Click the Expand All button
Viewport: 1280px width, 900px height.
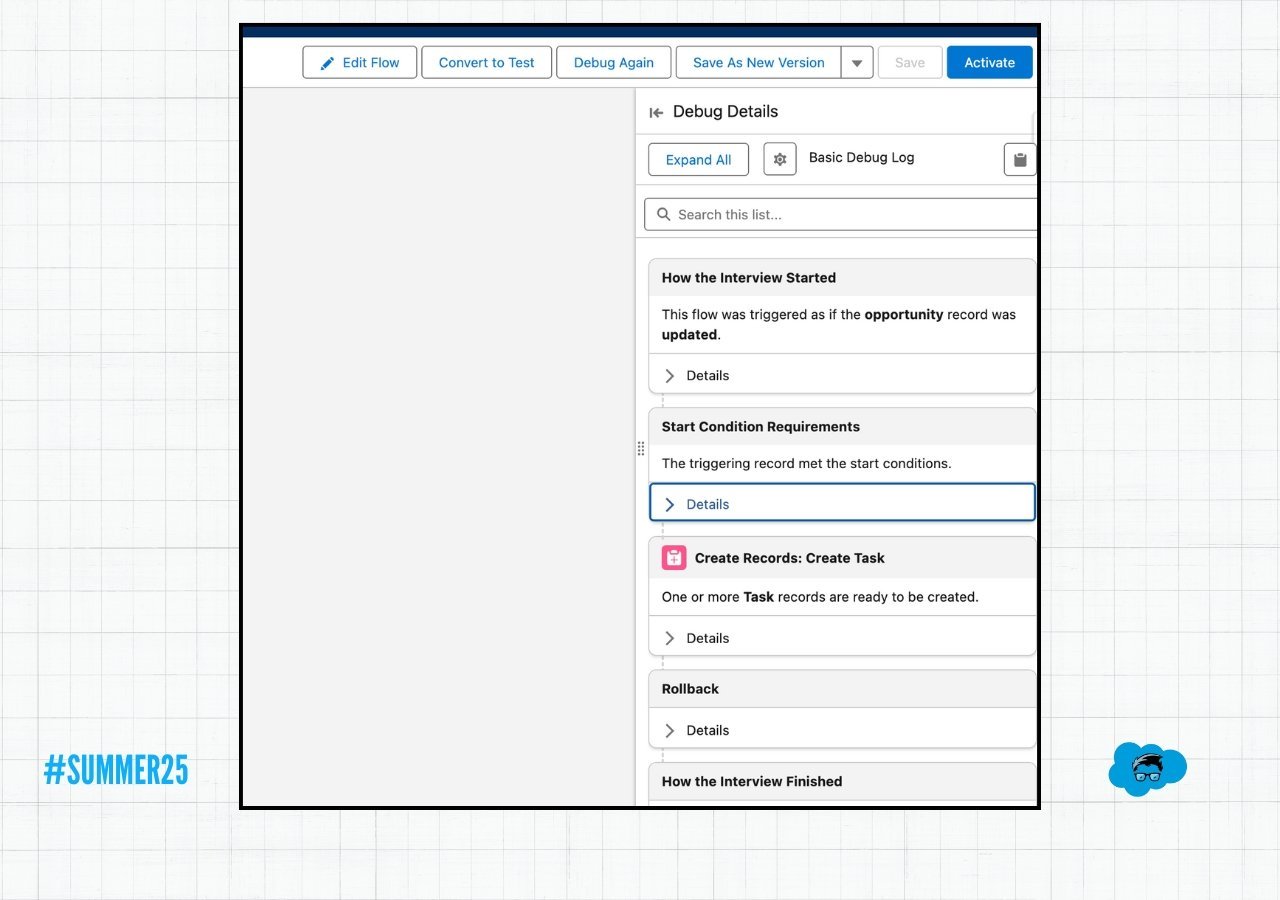[698, 160]
